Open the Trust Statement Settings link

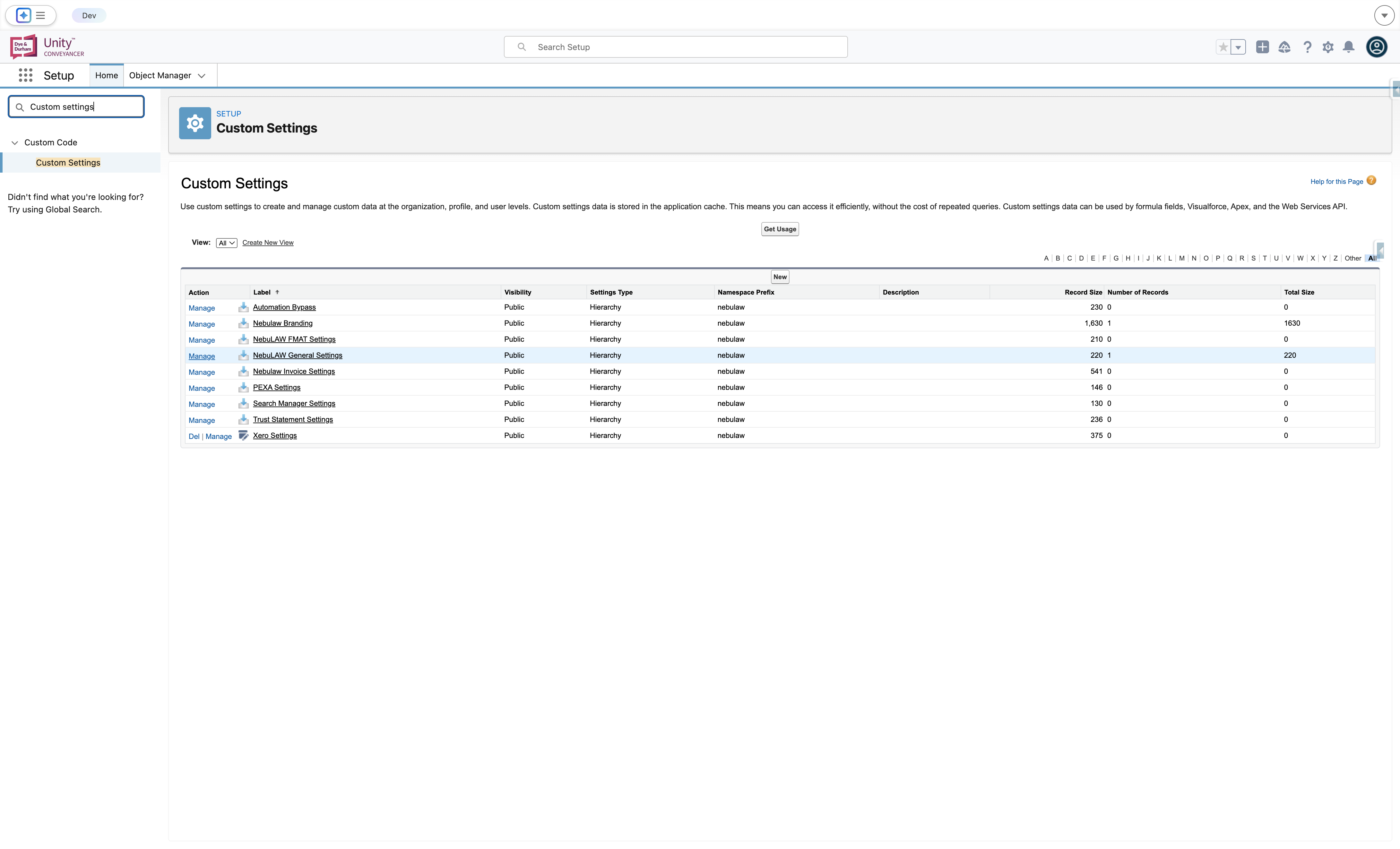point(293,420)
